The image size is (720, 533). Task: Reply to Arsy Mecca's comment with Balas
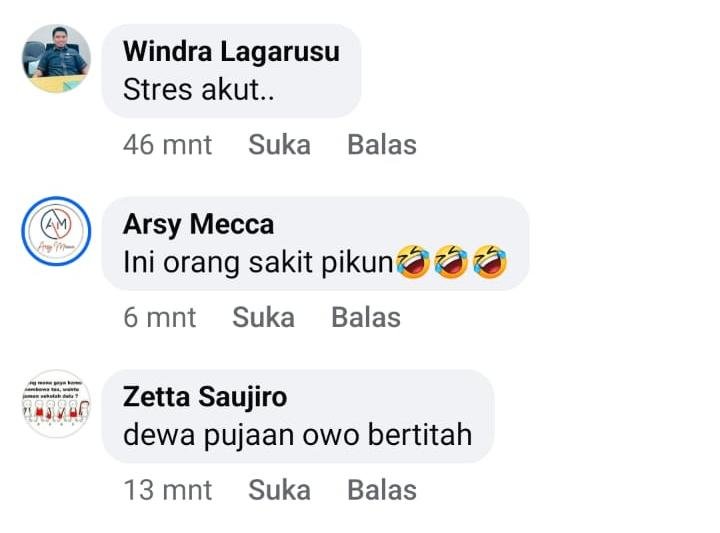point(366,317)
